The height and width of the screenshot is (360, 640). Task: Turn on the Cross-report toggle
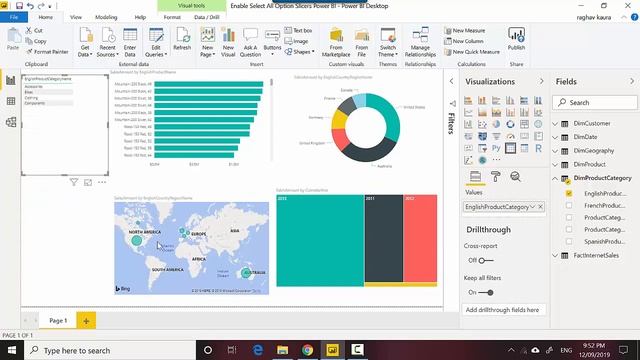click(486, 260)
